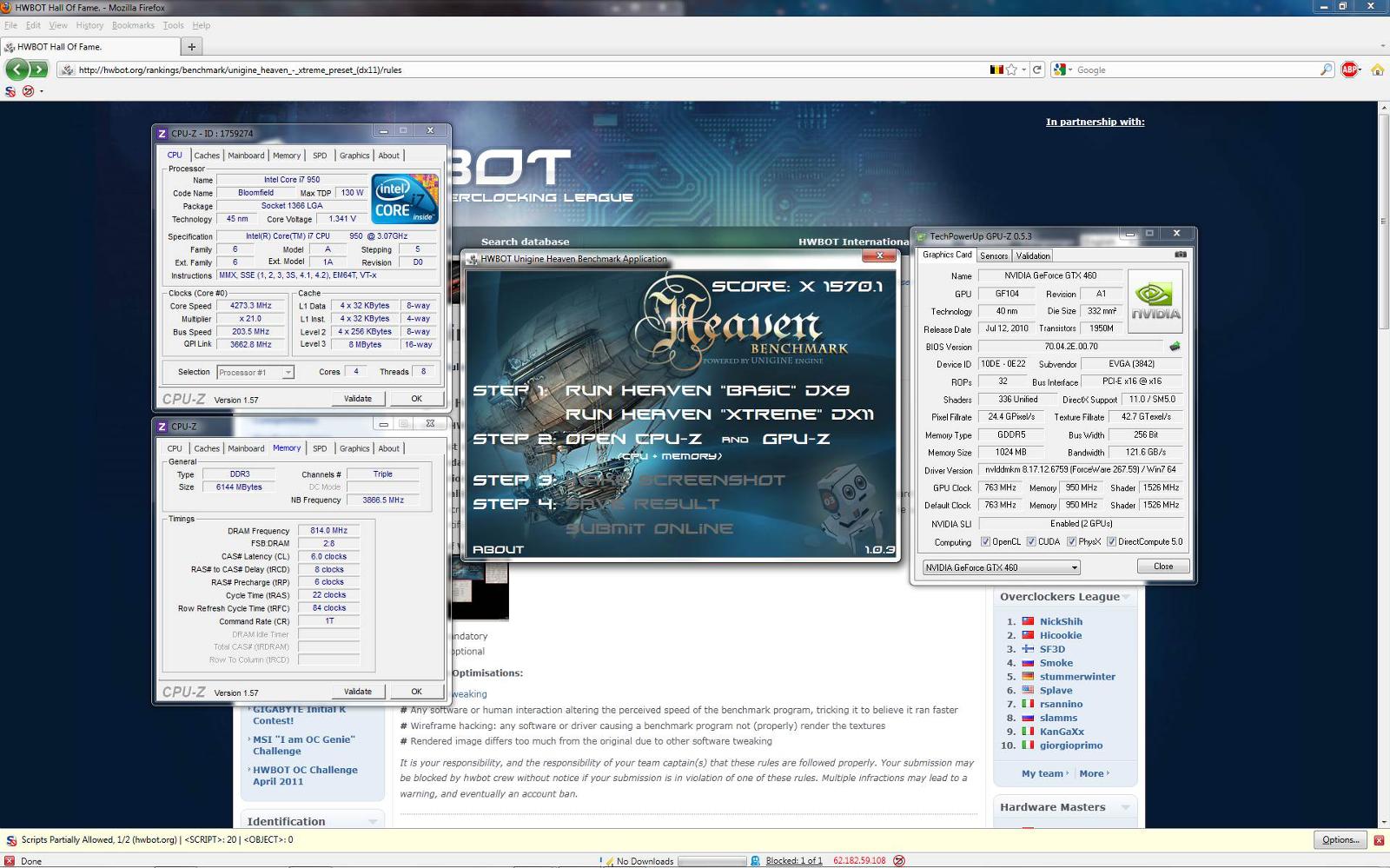
Task: Click the NoScript Options... button
Action: point(1340,839)
